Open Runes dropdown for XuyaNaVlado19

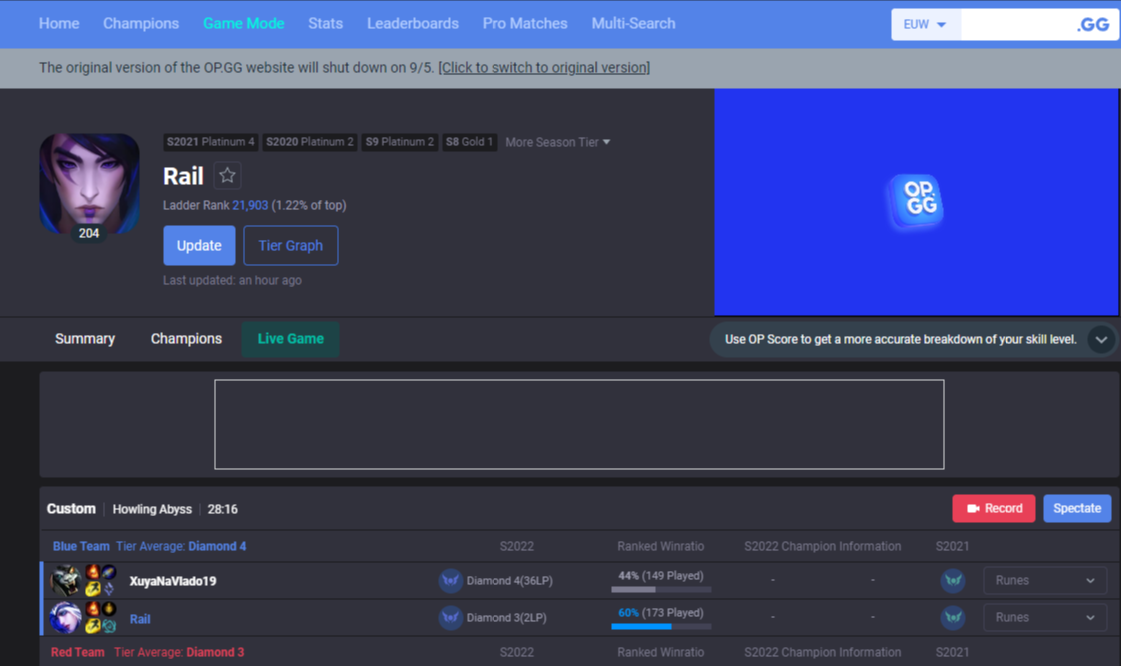point(1045,580)
